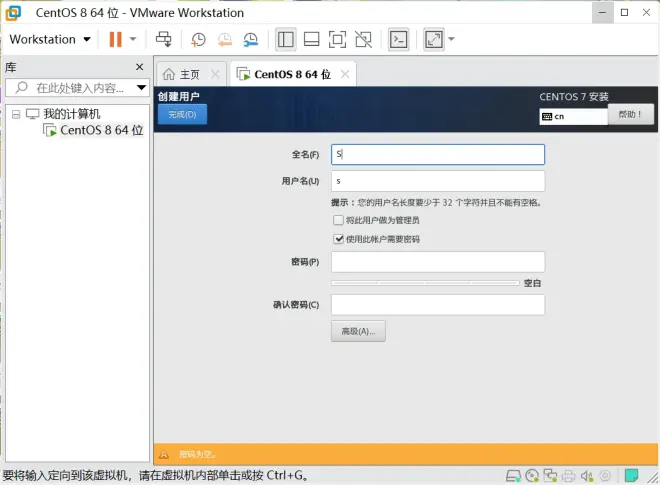Uncheck 使用此帐户需要密码 checkbox
The width and height of the screenshot is (660, 485).
338,239
